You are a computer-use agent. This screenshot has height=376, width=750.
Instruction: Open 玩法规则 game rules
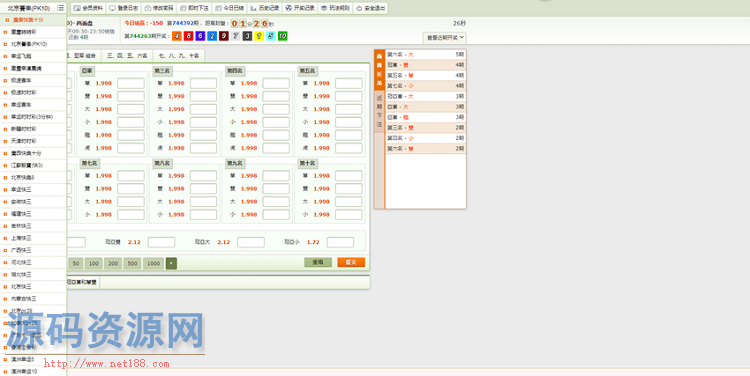point(335,8)
